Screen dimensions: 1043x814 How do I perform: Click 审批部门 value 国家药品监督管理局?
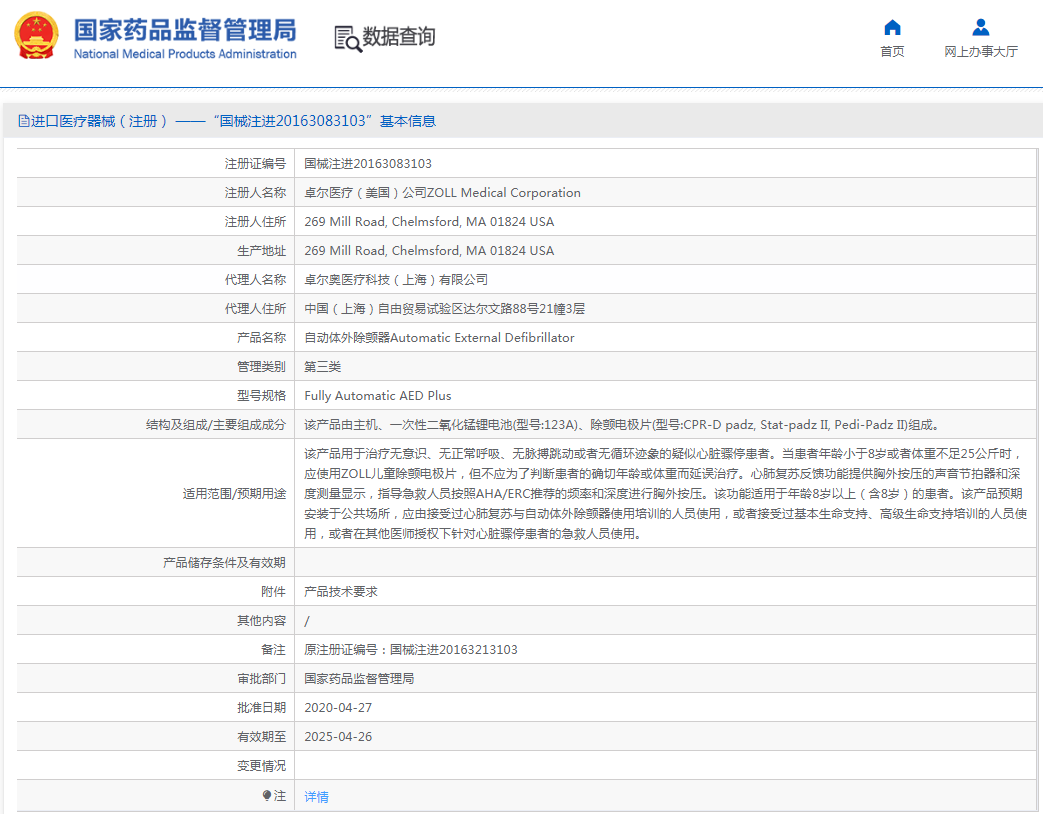[359, 679]
